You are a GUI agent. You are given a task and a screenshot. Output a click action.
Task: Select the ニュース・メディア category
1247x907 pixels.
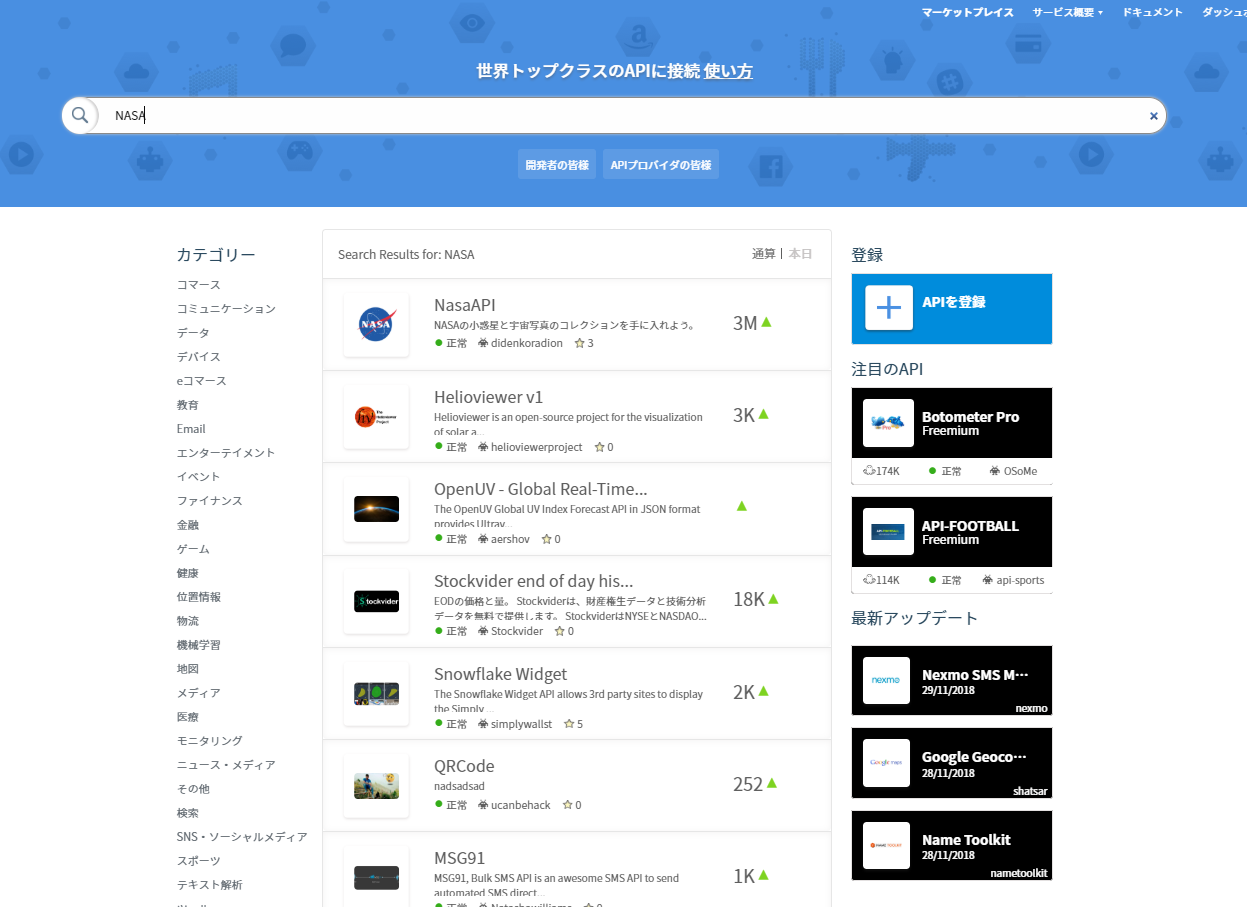226,765
